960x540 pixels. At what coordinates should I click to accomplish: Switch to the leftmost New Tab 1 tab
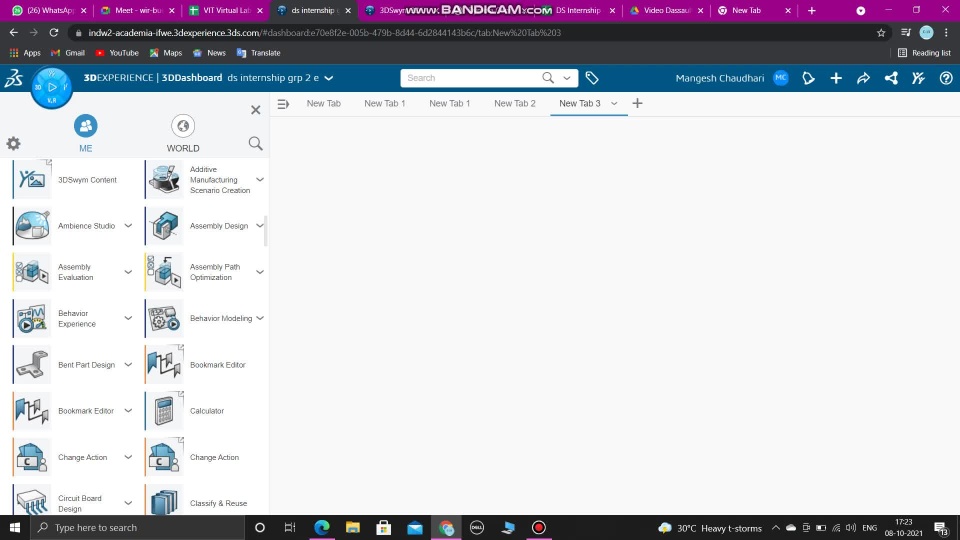384,103
